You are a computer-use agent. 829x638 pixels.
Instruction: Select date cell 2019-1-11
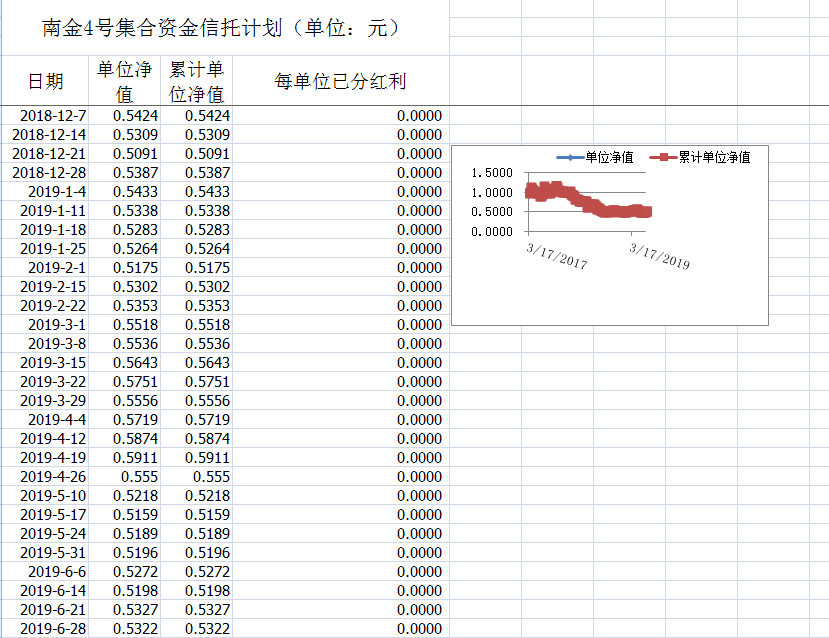click(45, 210)
